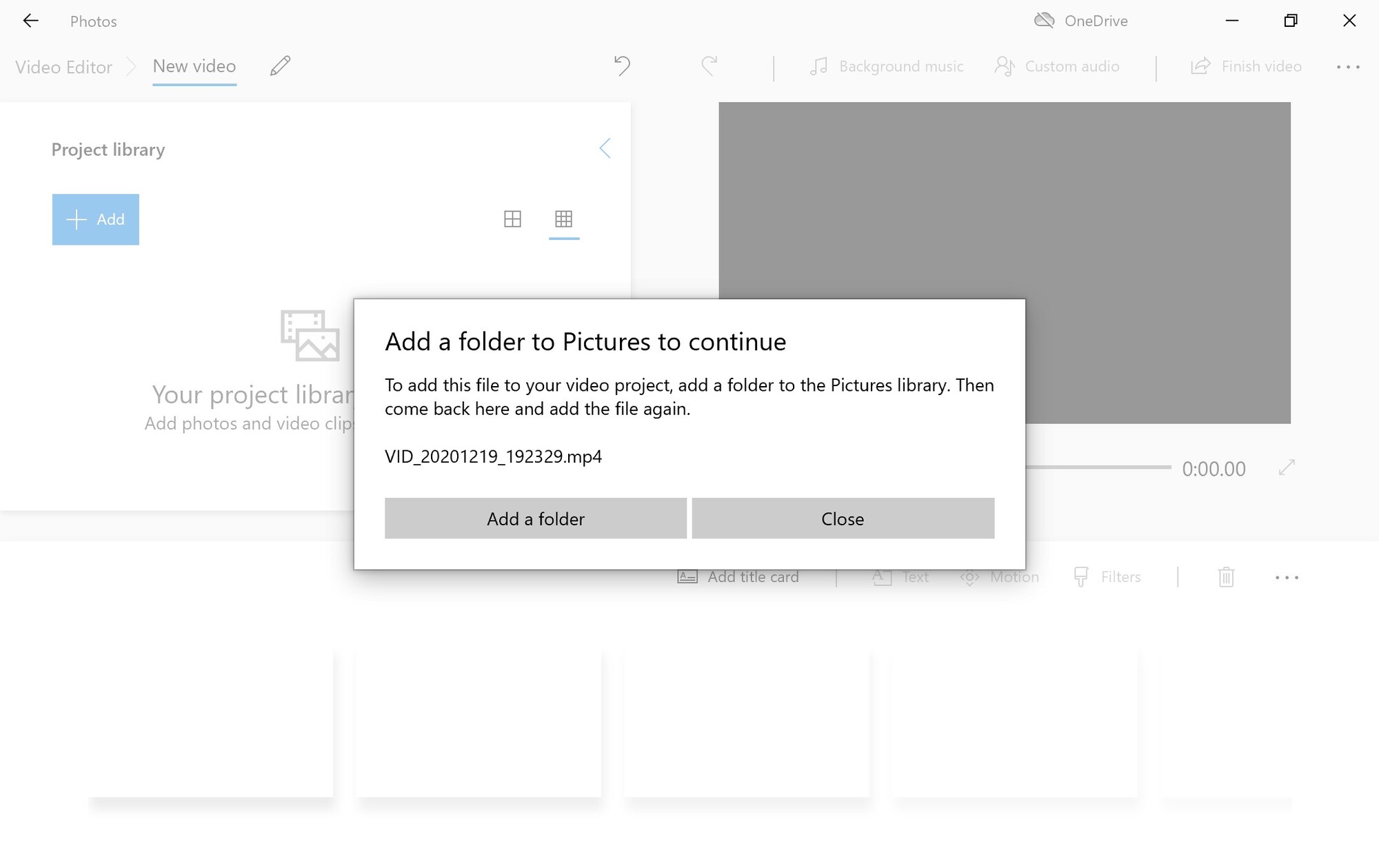
Task: Click the Undo arrow icon
Action: click(x=622, y=66)
